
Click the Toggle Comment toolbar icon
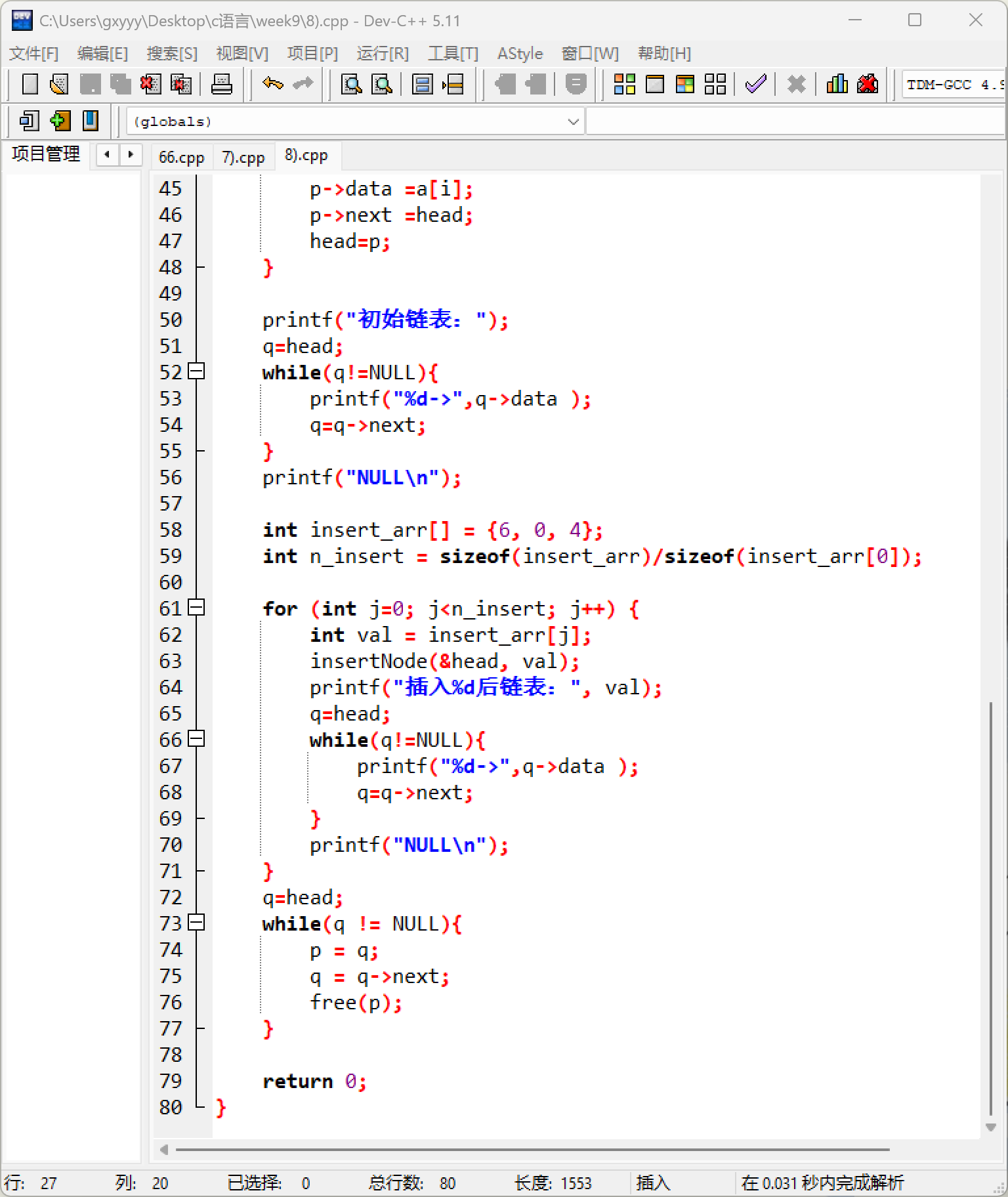tap(576, 84)
